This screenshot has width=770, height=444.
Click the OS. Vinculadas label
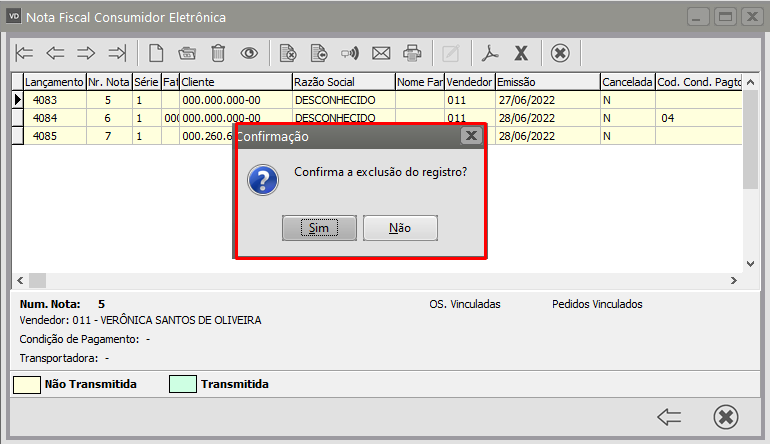(465, 304)
